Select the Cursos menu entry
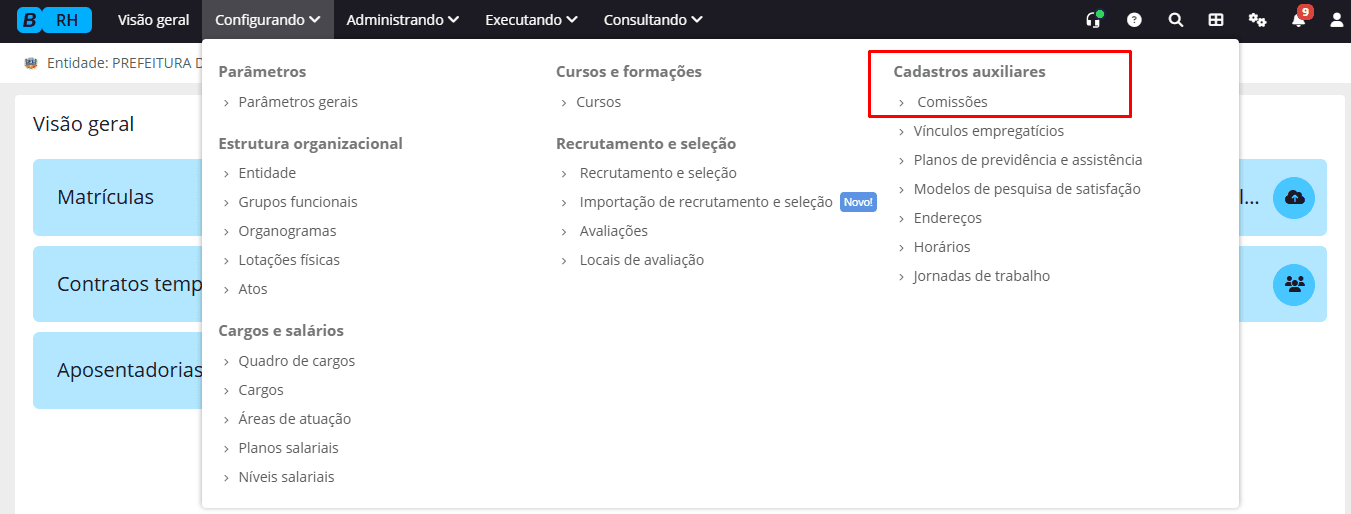Viewport: 1351px width, 514px height. click(x=598, y=102)
